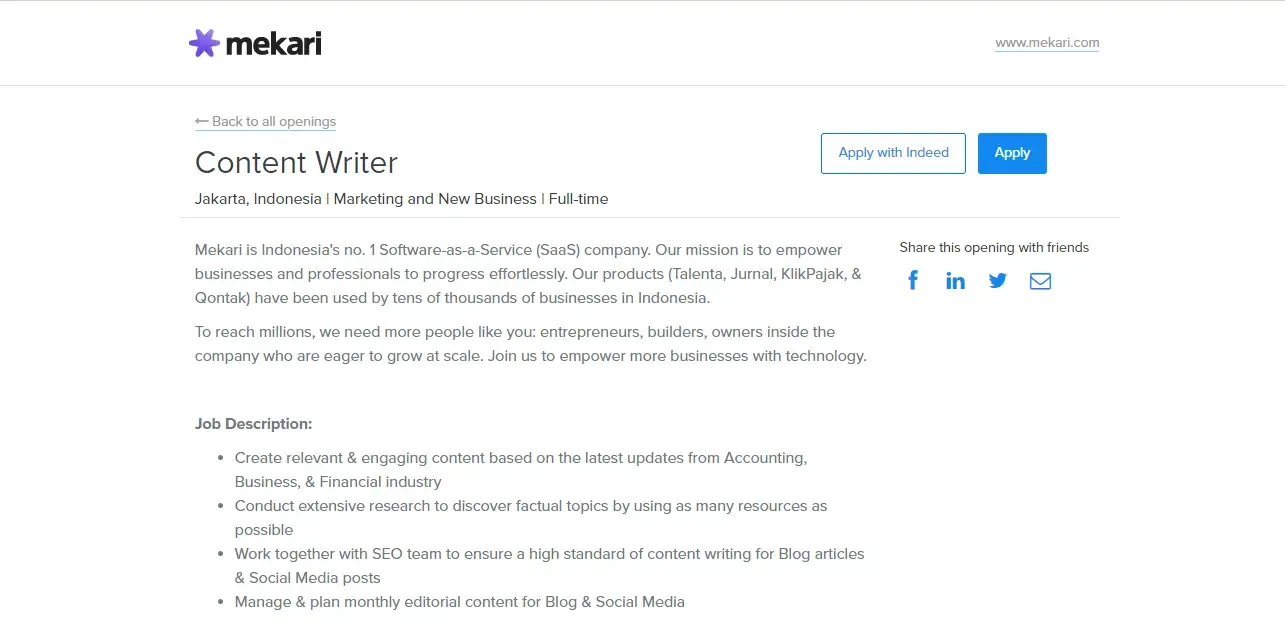This screenshot has height=624, width=1285.
Task: Share the opening by email envelope icon
Action: click(x=1040, y=281)
